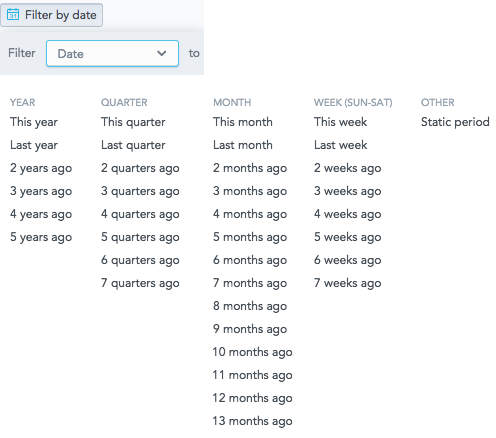Pick 11 months ago
This screenshot has height=438, width=496.
click(252, 375)
